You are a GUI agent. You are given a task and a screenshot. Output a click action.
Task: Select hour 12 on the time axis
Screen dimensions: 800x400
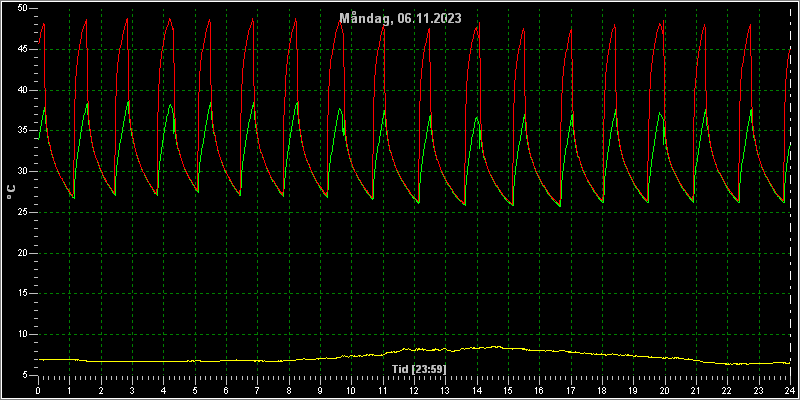tap(414, 390)
